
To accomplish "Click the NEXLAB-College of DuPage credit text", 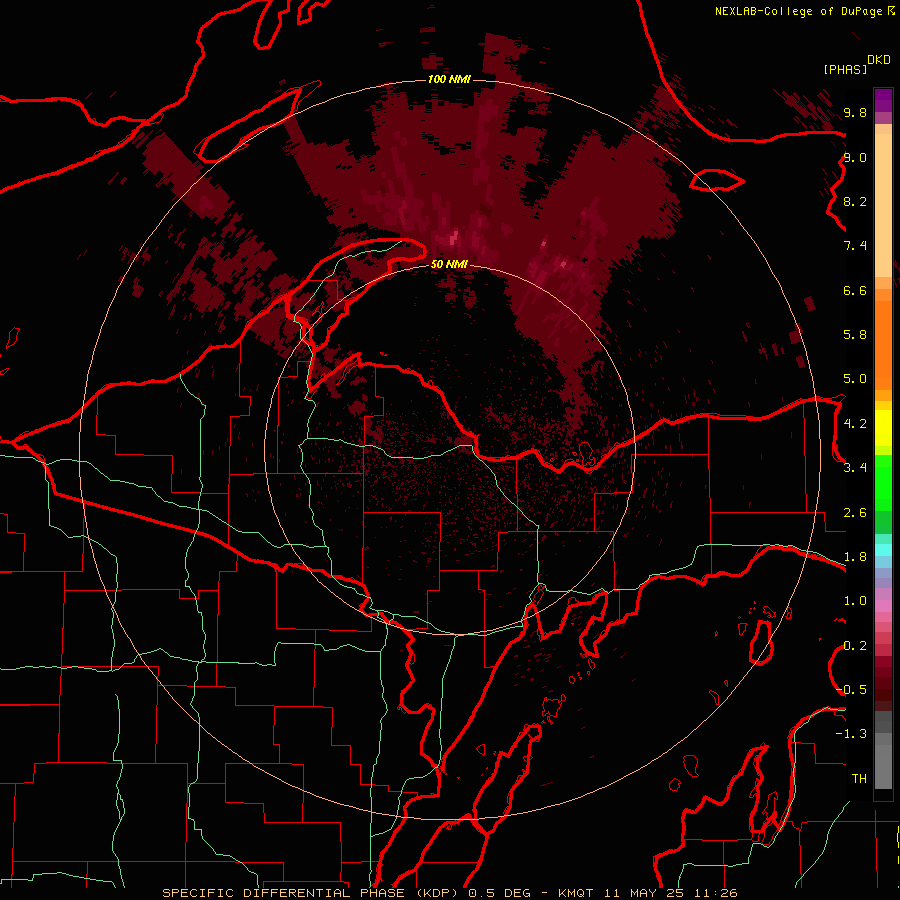I will [799, 11].
